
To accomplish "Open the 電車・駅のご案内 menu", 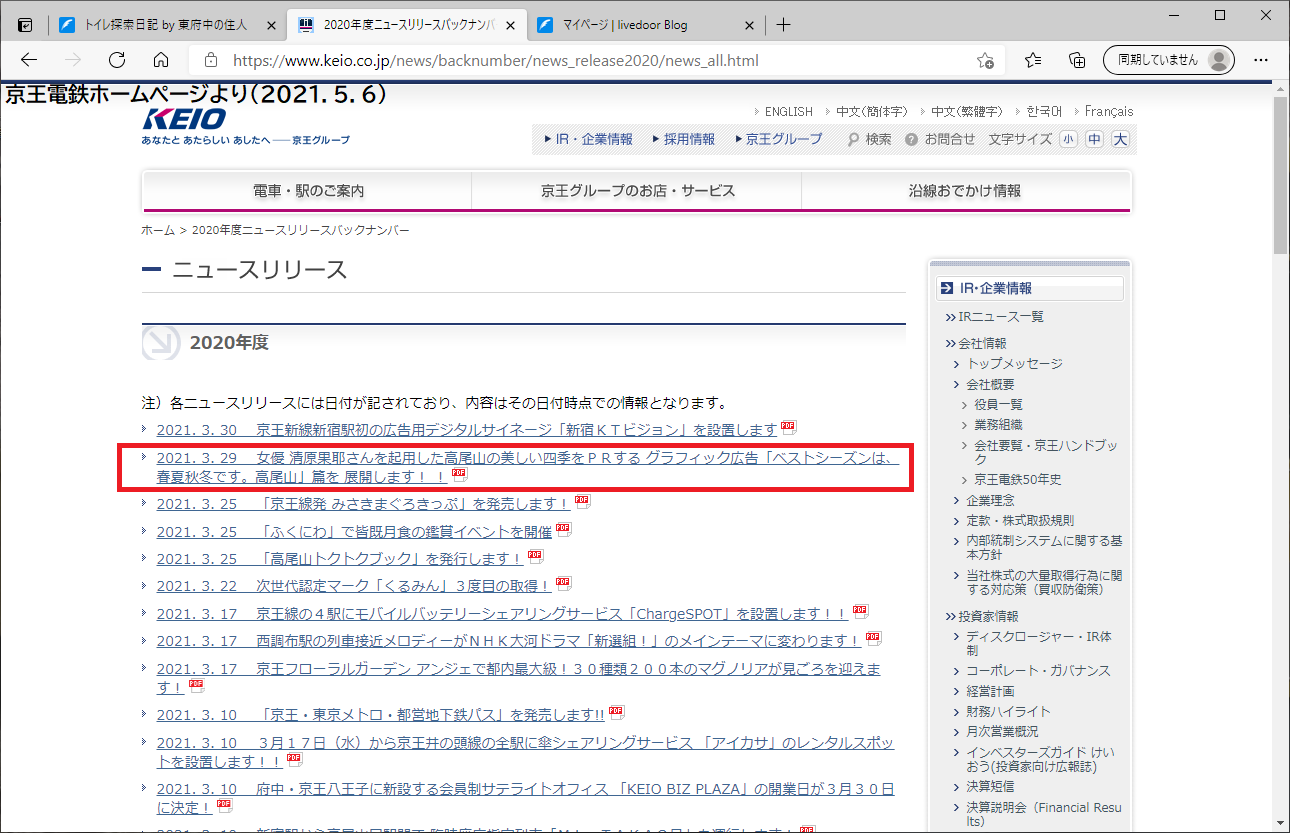I will pyautogui.click(x=307, y=191).
